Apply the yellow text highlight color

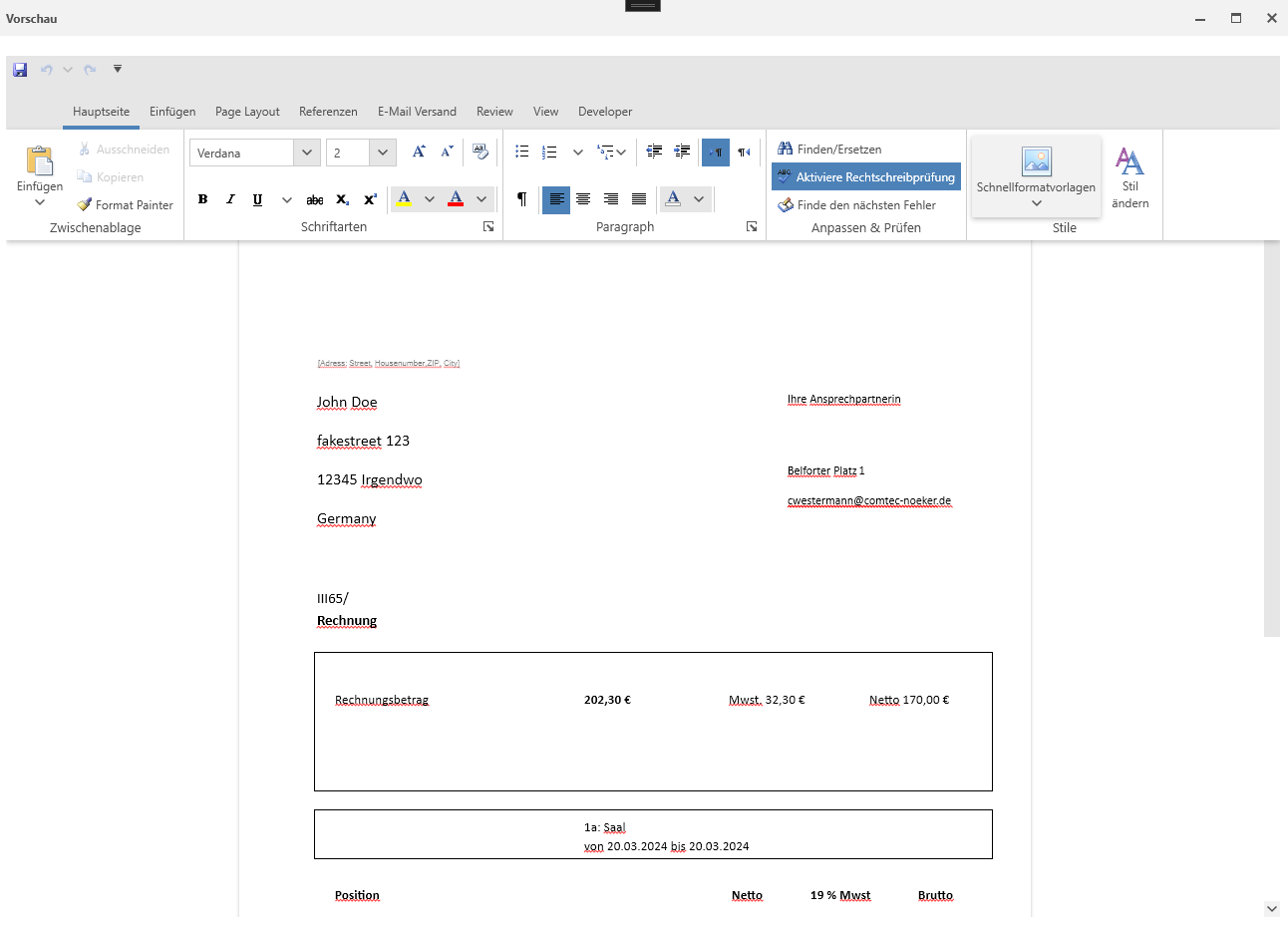(405, 199)
